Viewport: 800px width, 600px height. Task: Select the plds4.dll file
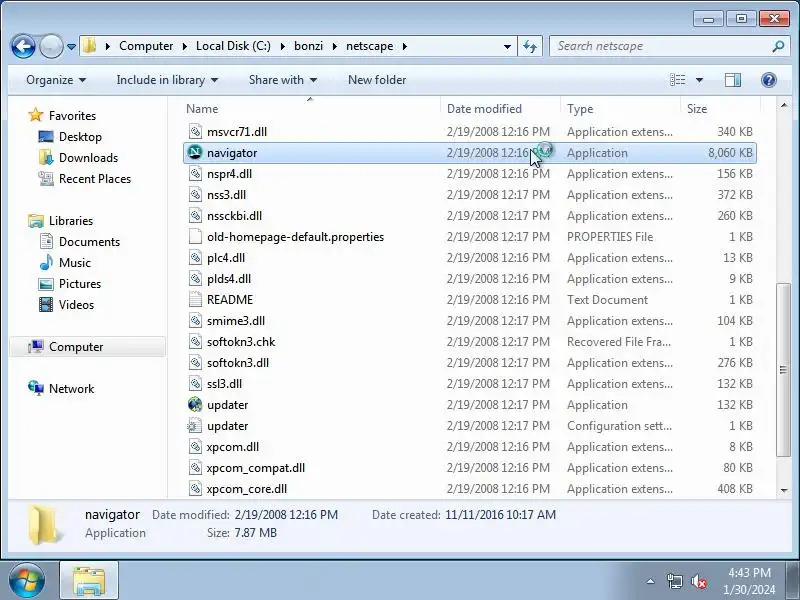coord(229,279)
